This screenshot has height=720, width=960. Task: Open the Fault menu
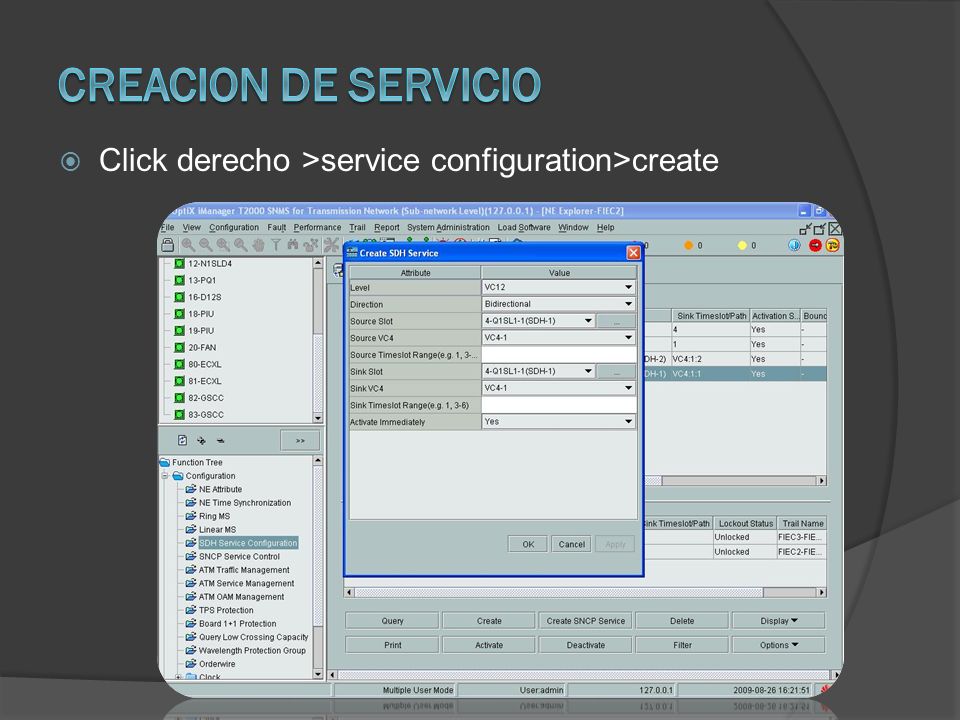point(277,227)
